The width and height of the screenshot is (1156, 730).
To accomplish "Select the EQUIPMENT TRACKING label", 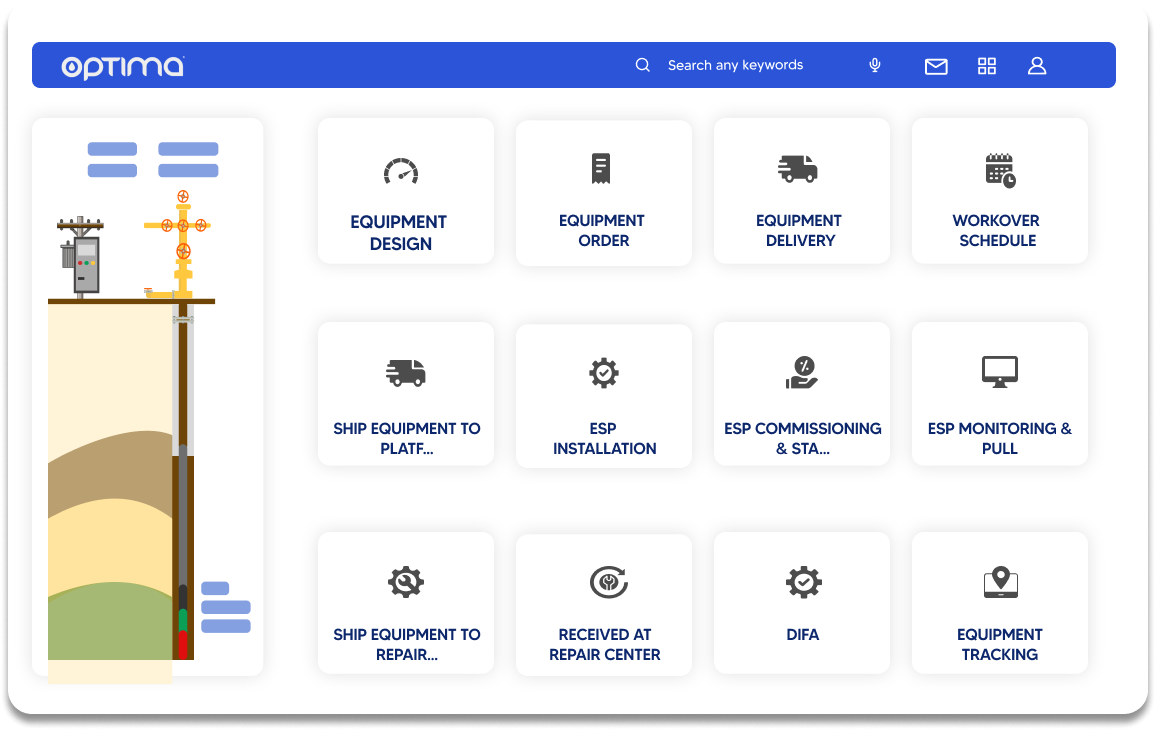I will tap(1000, 644).
